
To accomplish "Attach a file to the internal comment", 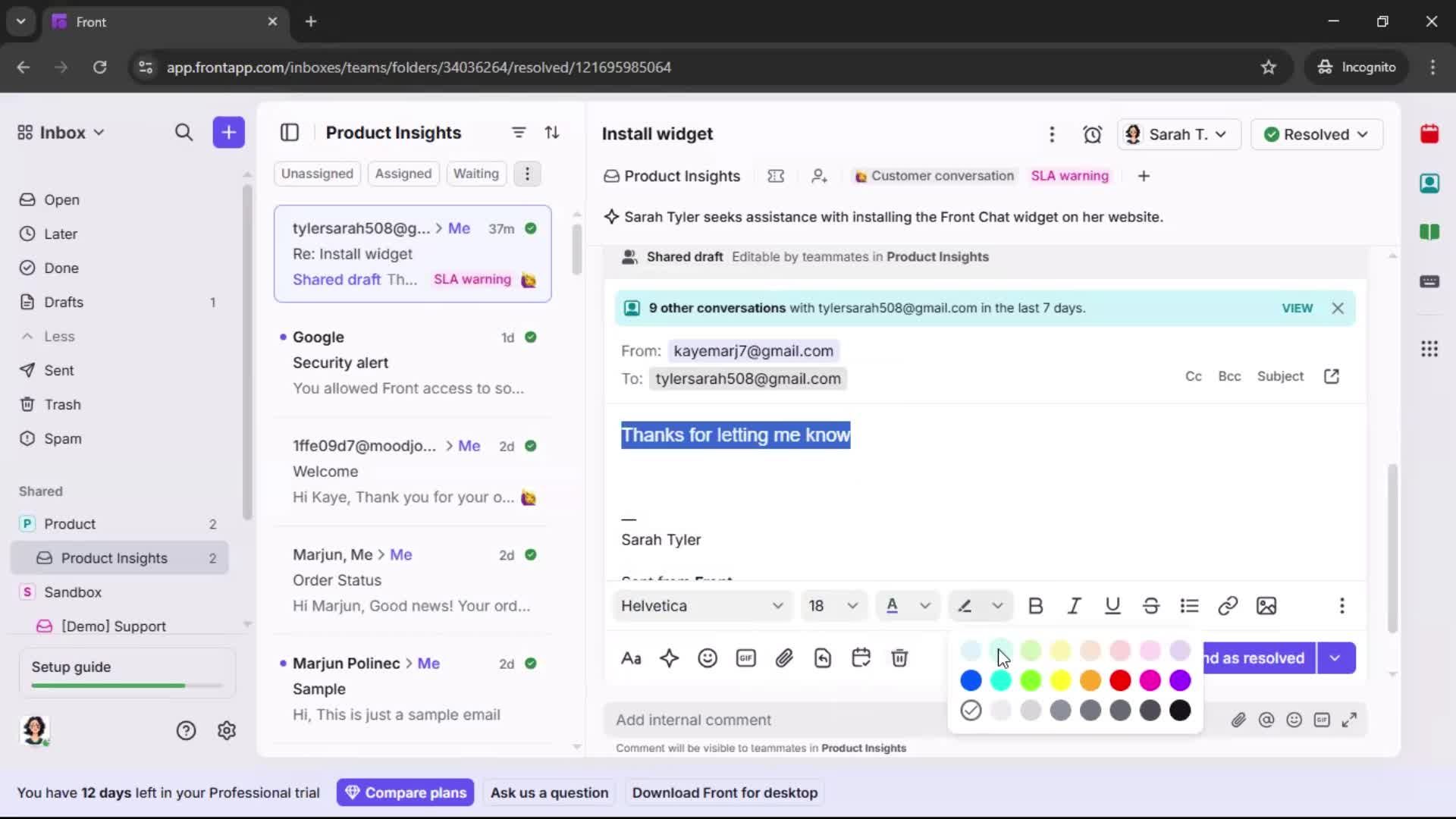I will 1239,720.
